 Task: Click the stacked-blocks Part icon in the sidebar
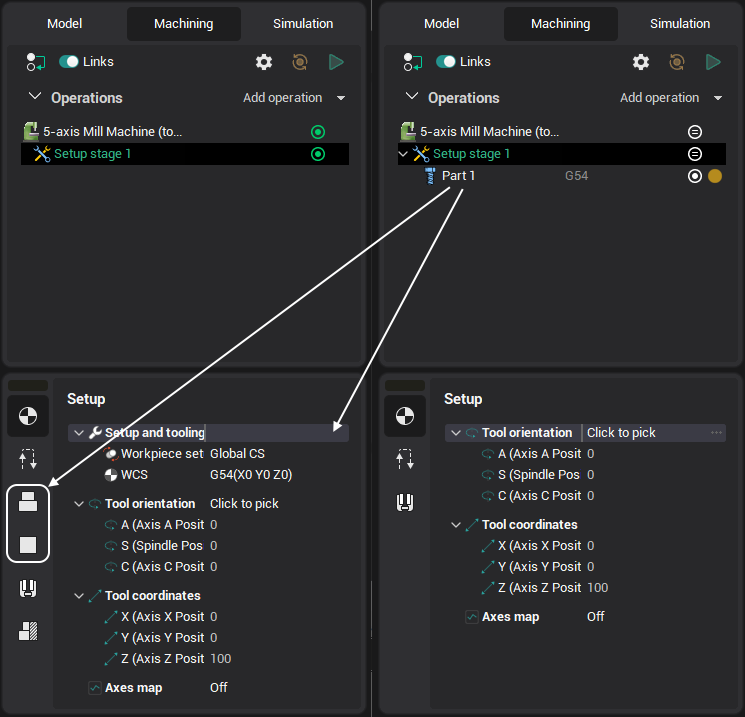pyautogui.click(x=28, y=502)
